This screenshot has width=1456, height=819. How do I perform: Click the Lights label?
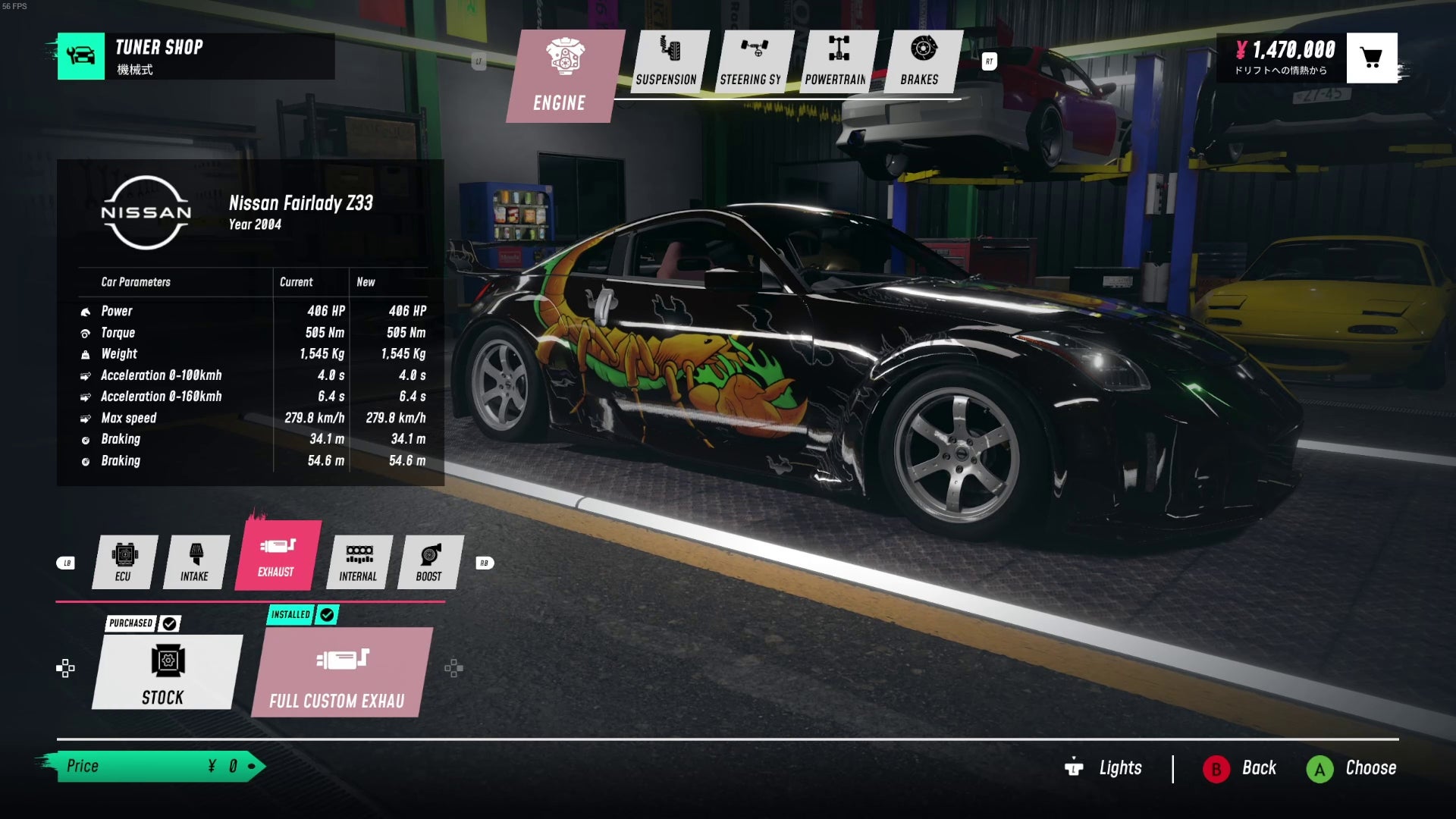[1120, 767]
